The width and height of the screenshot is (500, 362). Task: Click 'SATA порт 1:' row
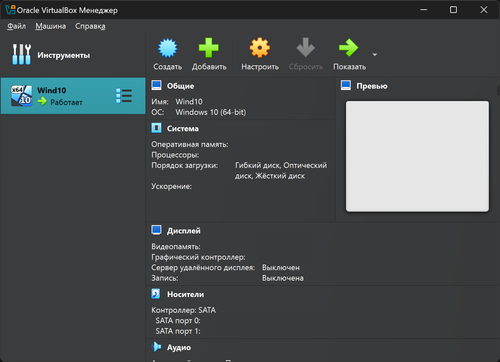point(178,331)
